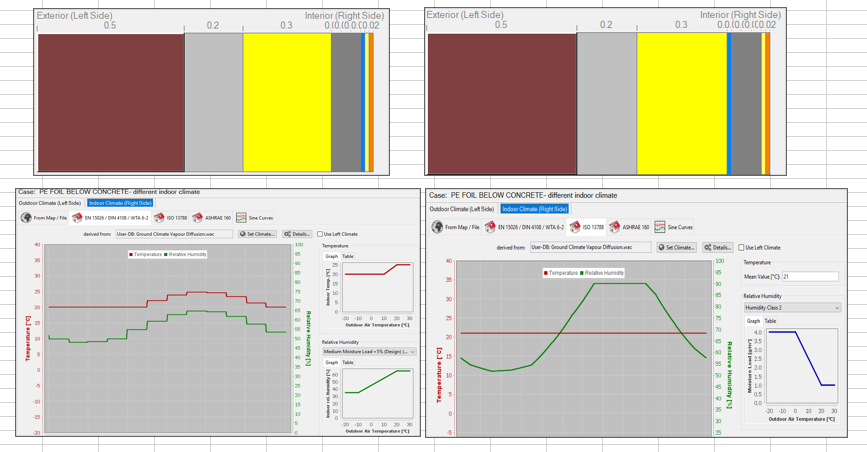Click yellow layer in left assembly diagram
This screenshot has height=452, width=867.
click(286, 102)
